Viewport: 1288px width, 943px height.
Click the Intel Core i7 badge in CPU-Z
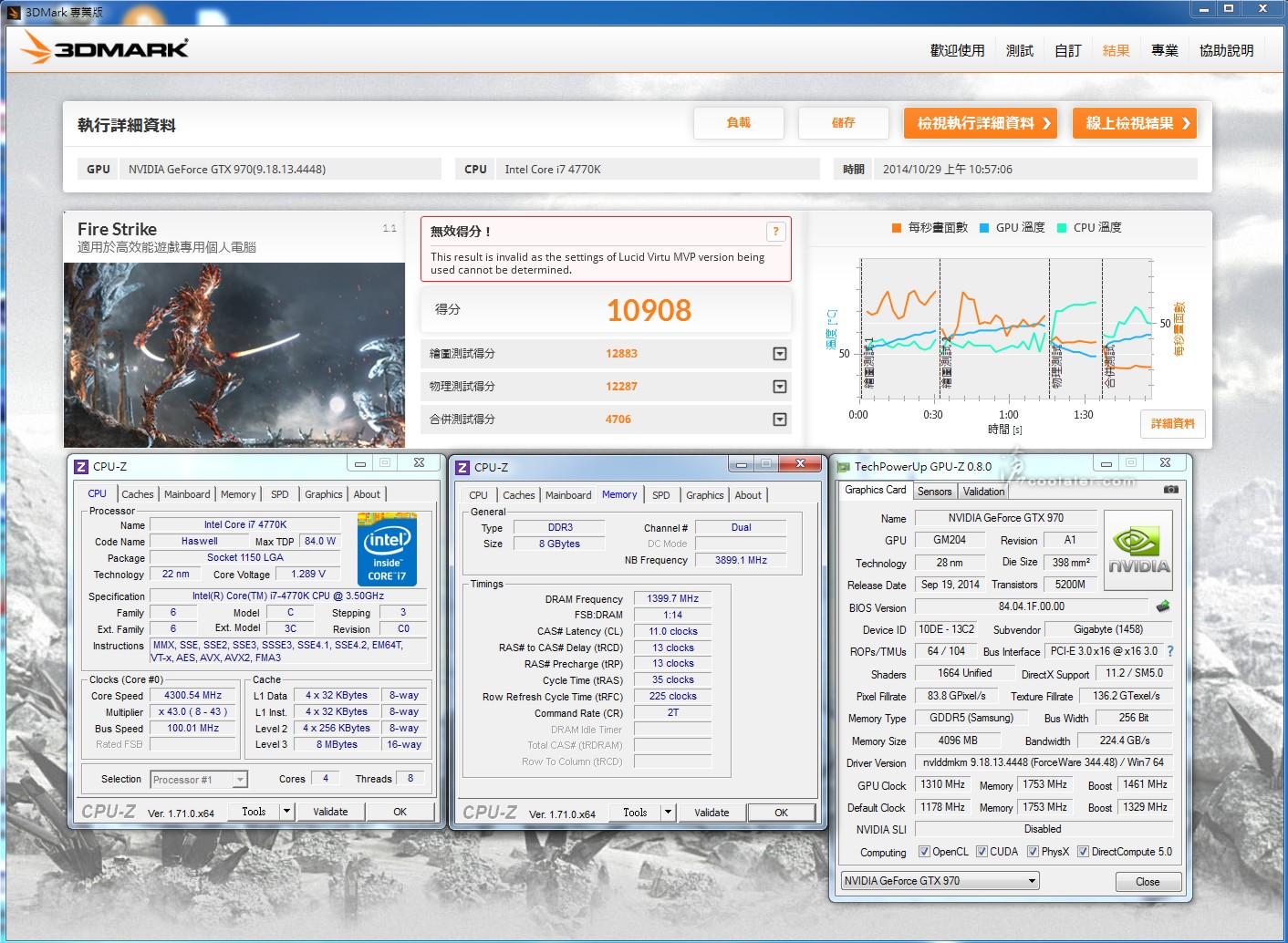coord(387,549)
